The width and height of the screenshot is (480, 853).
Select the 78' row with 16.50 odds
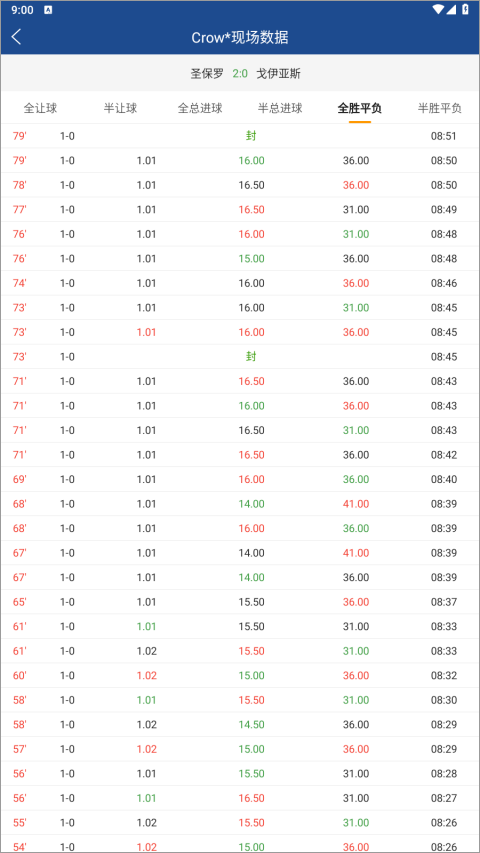tap(240, 185)
